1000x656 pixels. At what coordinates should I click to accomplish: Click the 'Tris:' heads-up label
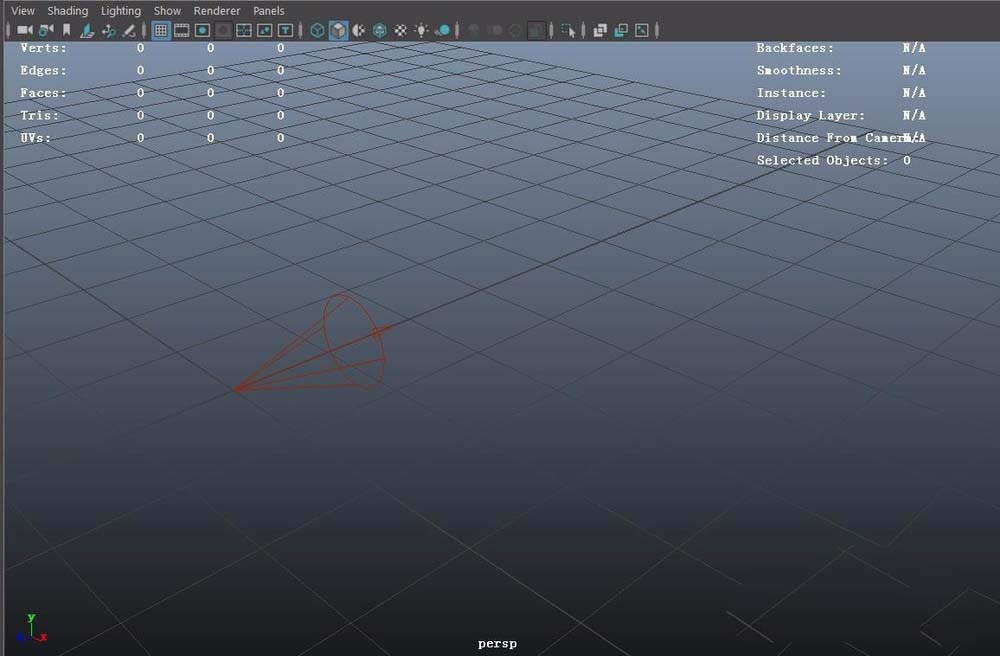[x=39, y=115]
